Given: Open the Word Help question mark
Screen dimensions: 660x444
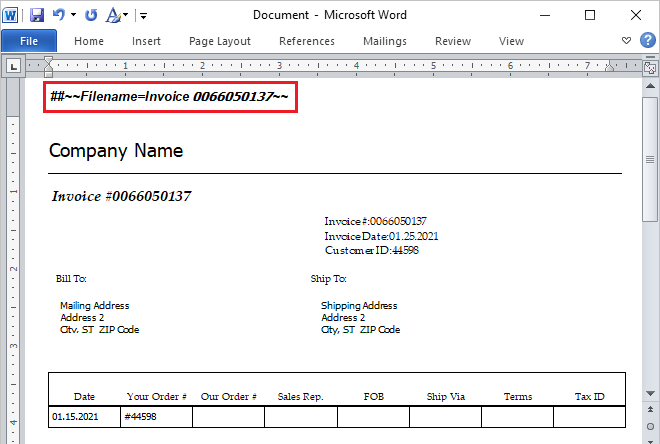Looking at the screenshot, I should 647,41.
